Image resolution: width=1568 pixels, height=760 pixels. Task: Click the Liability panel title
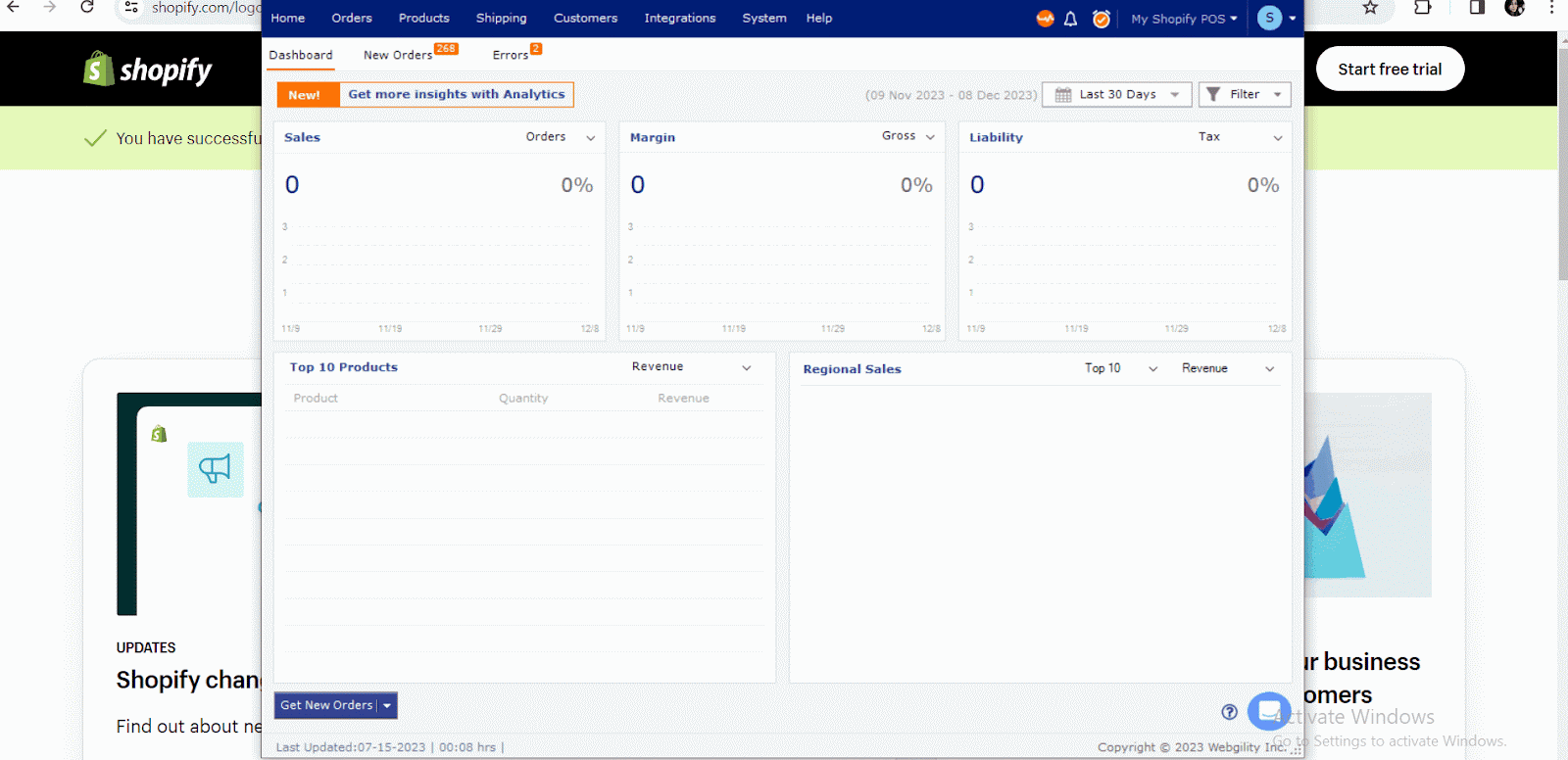[x=996, y=137]
